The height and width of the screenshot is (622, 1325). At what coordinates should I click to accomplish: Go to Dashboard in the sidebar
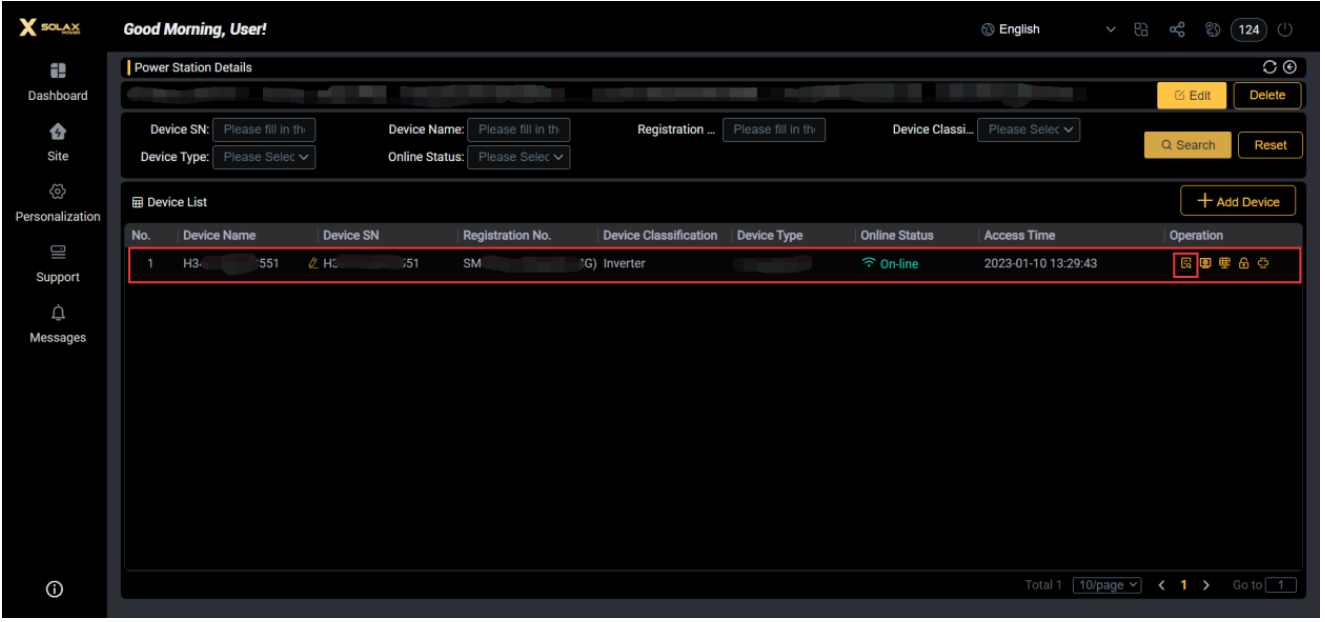(57, 82)
